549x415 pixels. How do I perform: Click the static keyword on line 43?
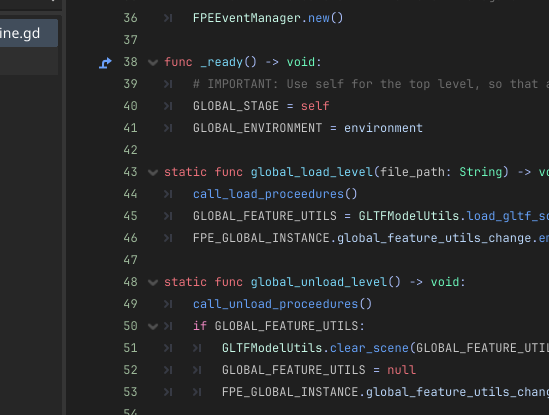click(186, 172)
